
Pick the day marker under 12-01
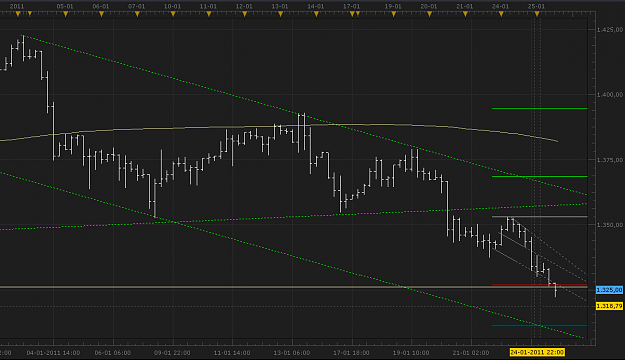pos(245,14)
